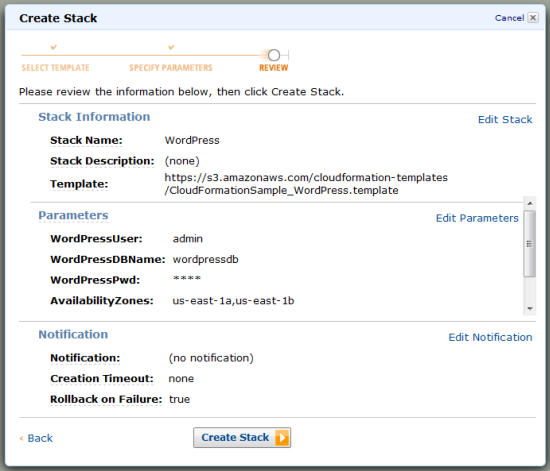Click the orange arrow on Create Stack
550x471 pixels.
tap(282, 438)
